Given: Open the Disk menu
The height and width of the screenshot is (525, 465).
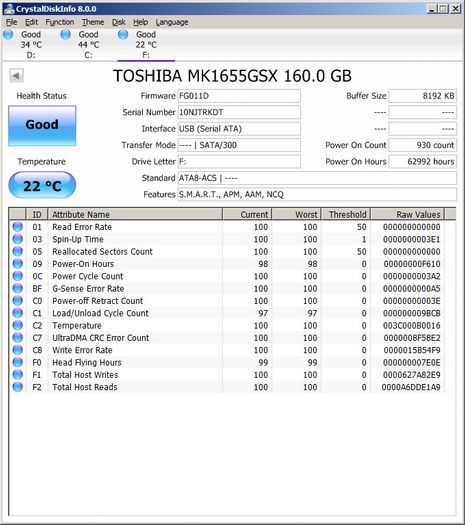Looking at the screenshot, I should [x=119, y=22].
